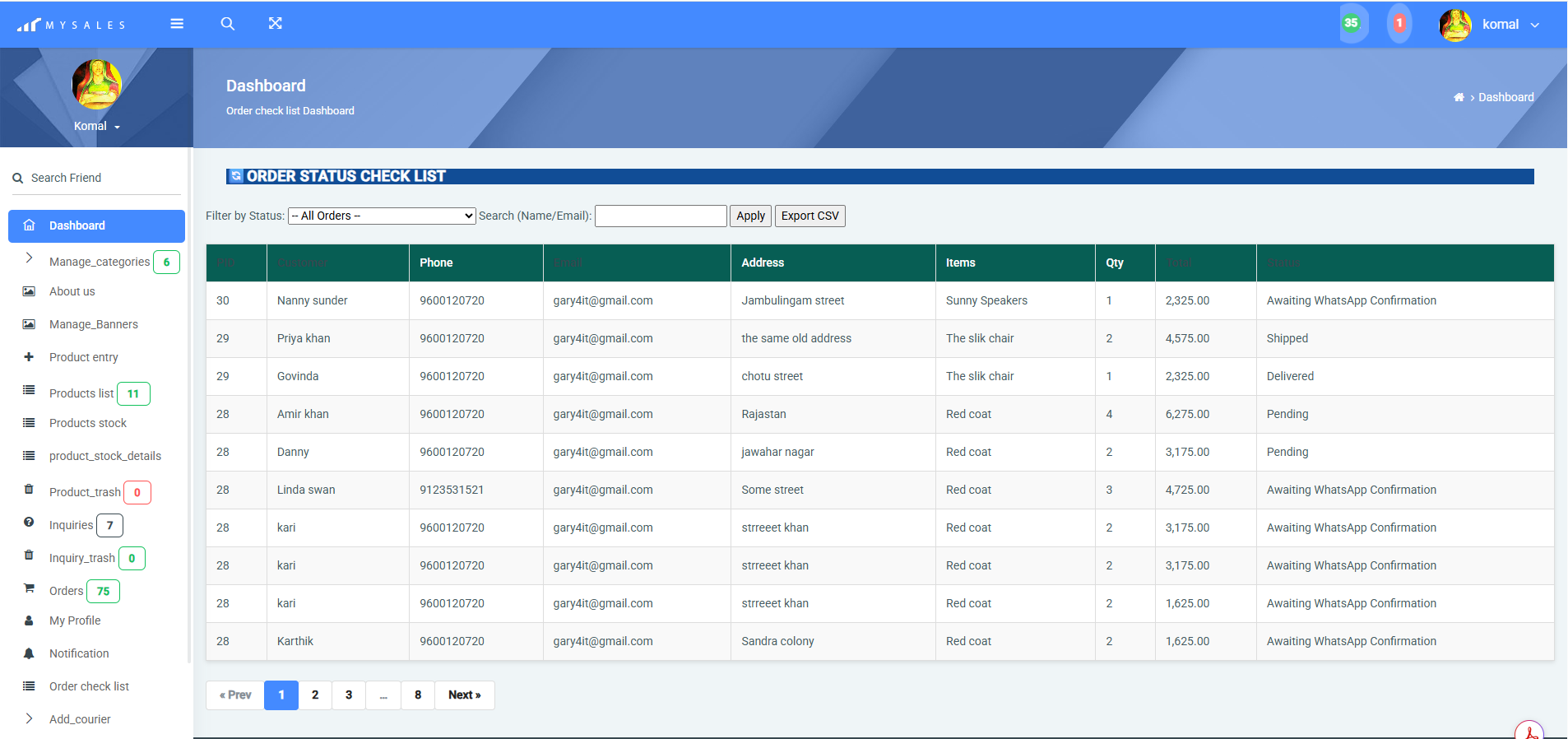The image size is (1568, 739).
Task: Expand the Add_courier chevron arrow
Action: pyautogui.click(x=29, y=718)
